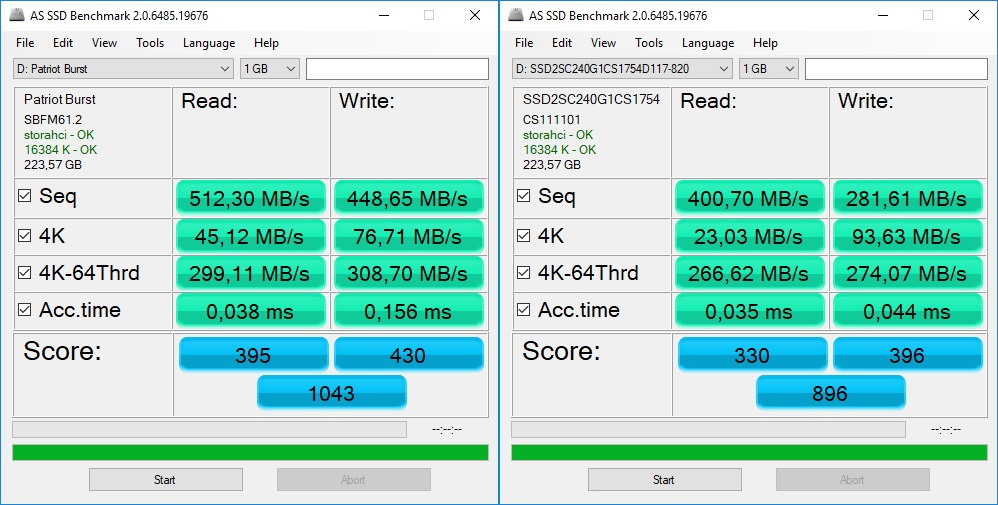Click write score 430
This screenshot has height=505, width=998.
(409, 355)
